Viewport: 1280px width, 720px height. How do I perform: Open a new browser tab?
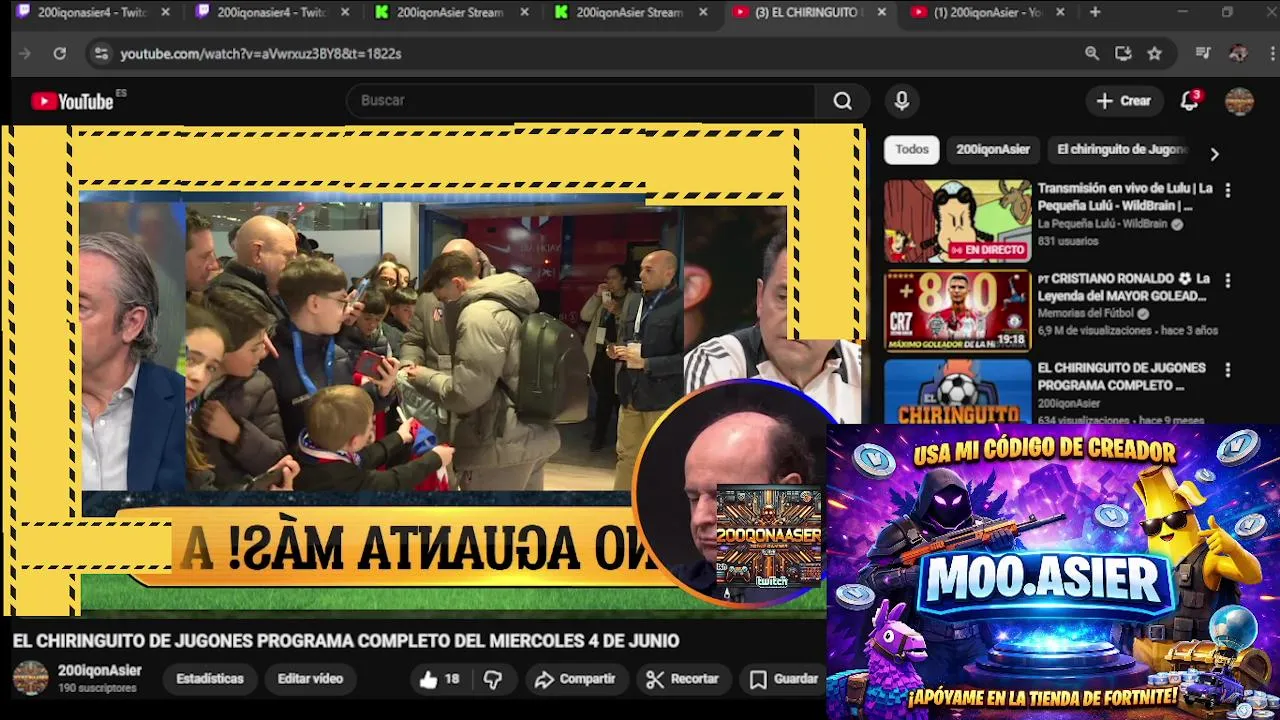(x=1095, y=12)
